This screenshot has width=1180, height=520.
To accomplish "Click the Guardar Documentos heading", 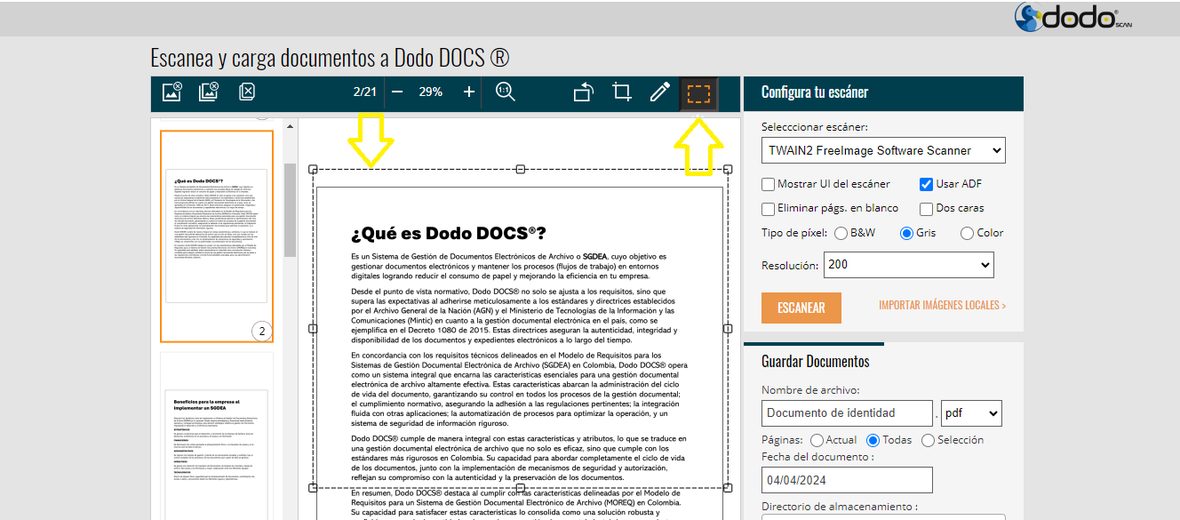I will point(816,362).
